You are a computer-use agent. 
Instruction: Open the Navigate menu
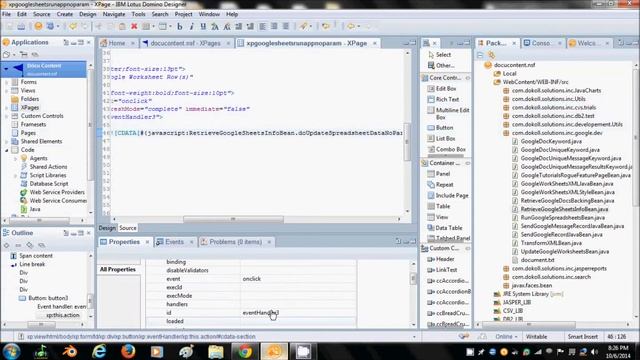point(114,14)
